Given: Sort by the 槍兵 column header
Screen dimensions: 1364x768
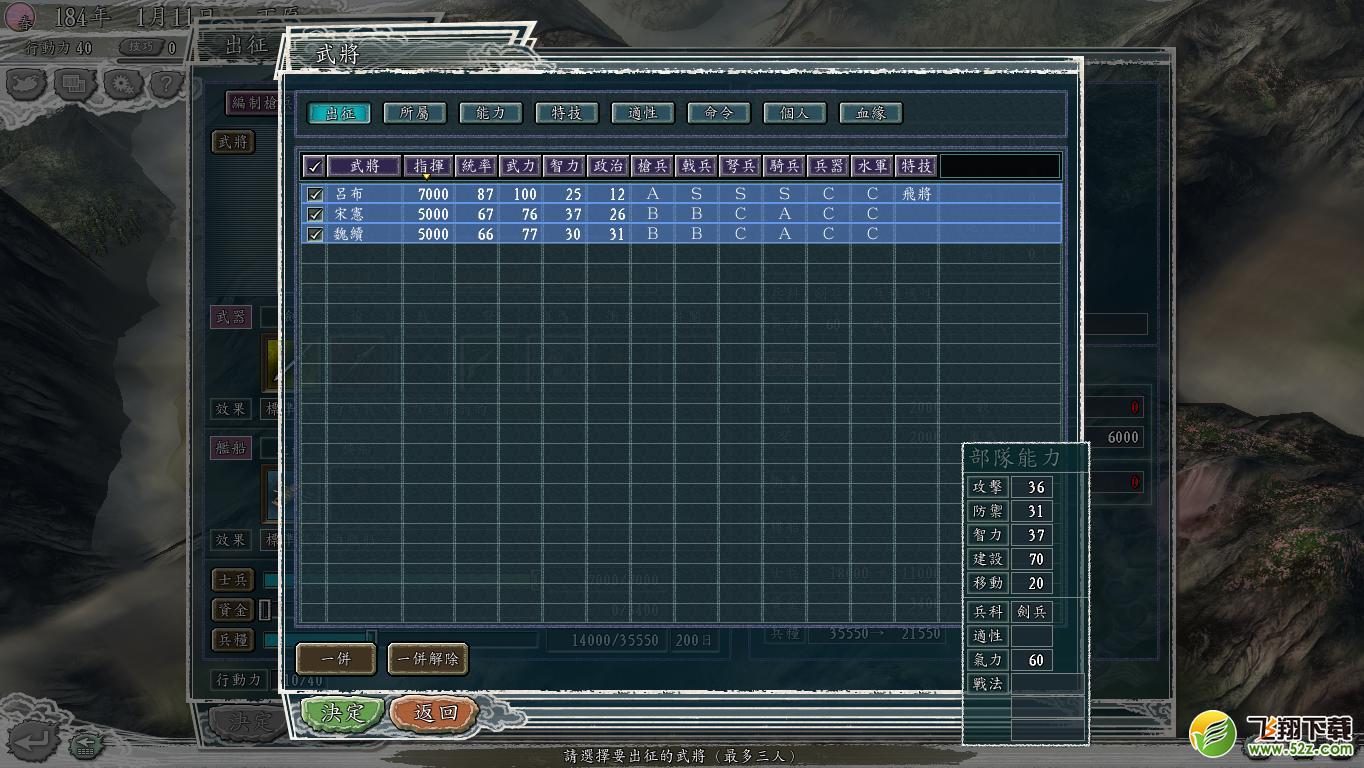Looking at the screenshot, I should 652,166.
